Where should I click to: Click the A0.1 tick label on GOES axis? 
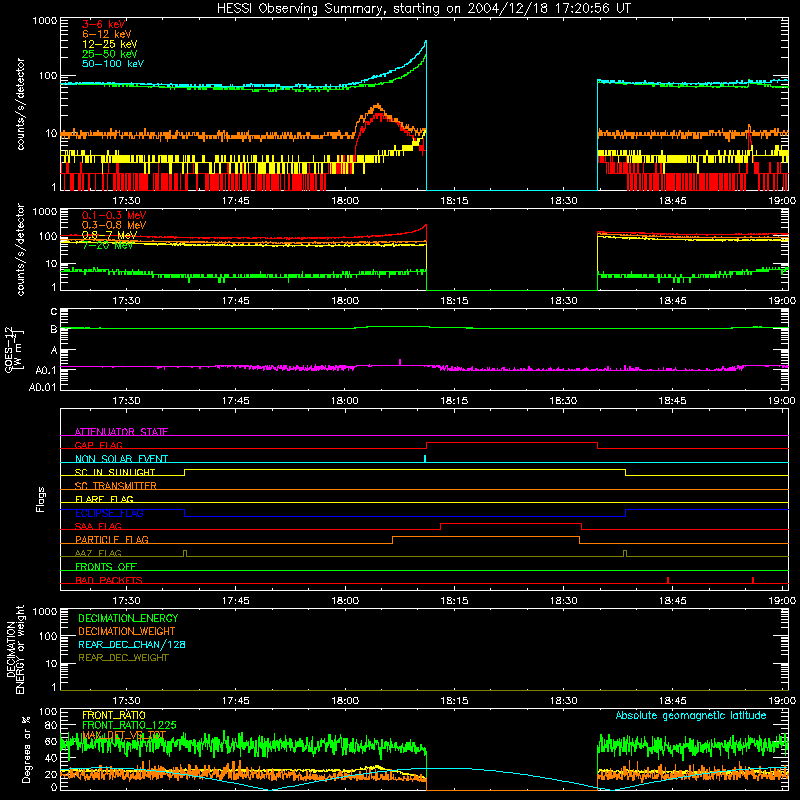pyautogui.click(x=45, y=370)
